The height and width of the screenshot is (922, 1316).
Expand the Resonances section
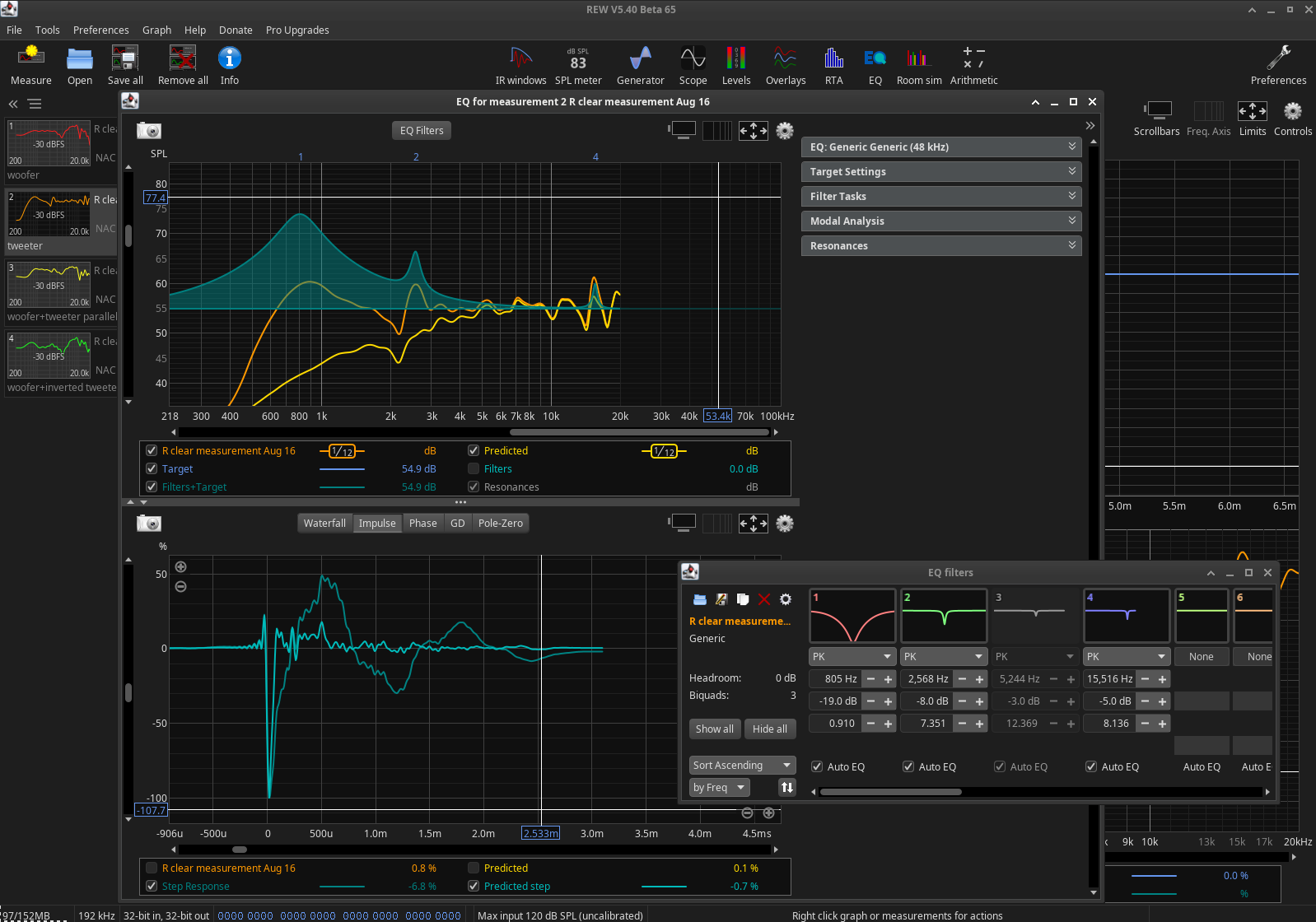[x=941, y=245]
